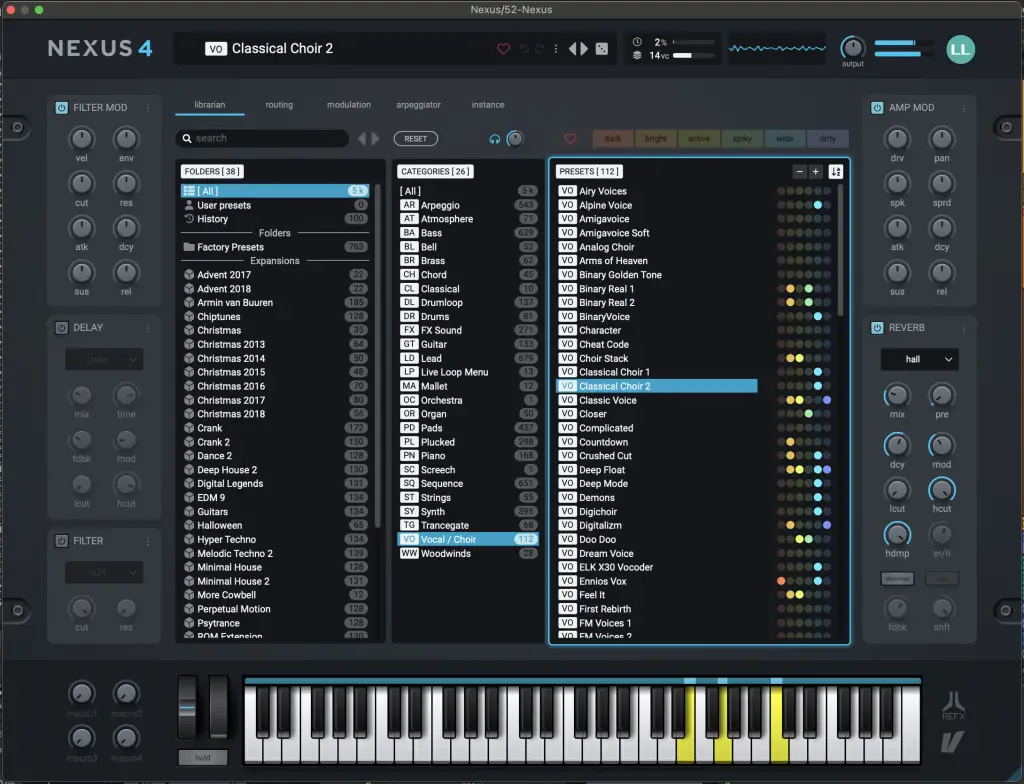Select the Strings category

click(x=468, y=498)
